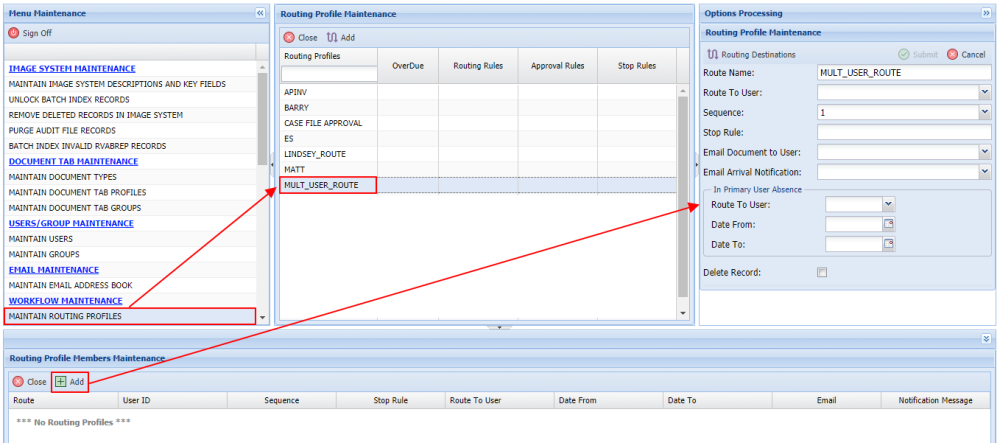Click the Approval Rules column header
This screenshot has width=1000, height=443.
[557, 66]
